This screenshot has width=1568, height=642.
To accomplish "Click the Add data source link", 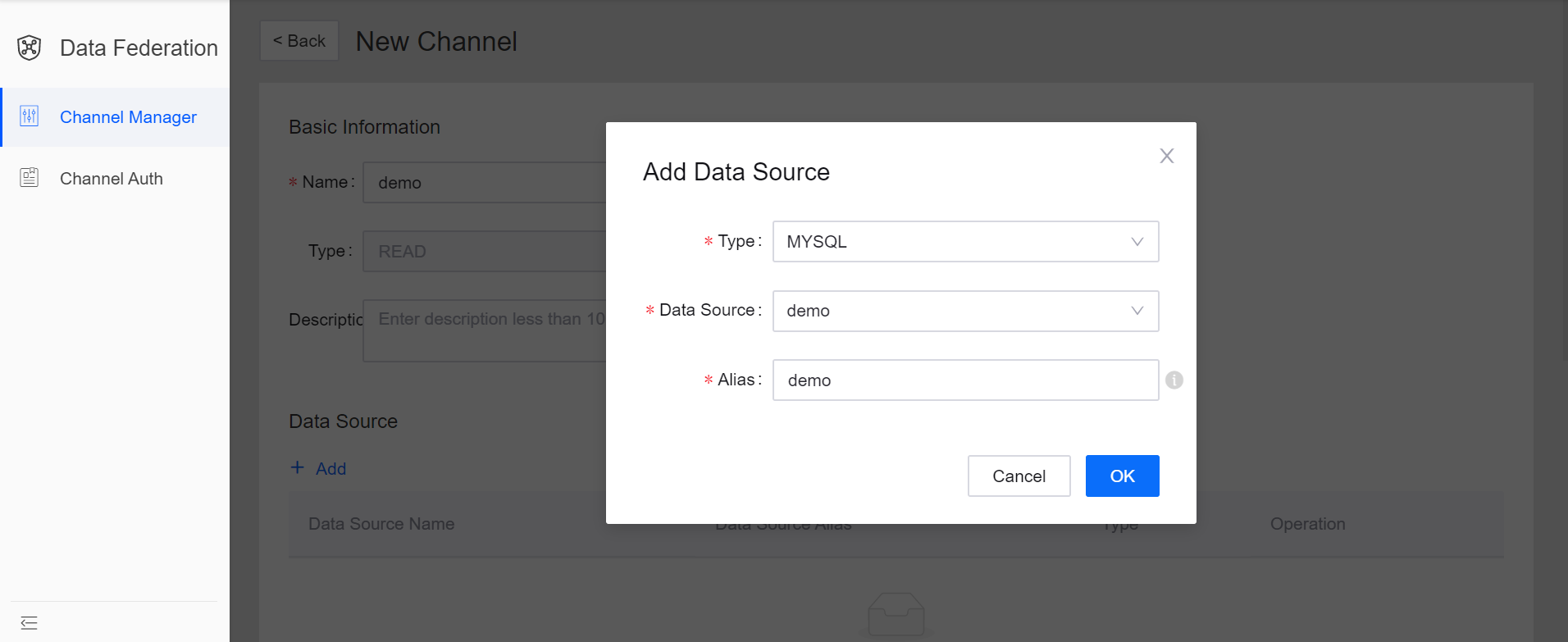I will tap(318, 468).
